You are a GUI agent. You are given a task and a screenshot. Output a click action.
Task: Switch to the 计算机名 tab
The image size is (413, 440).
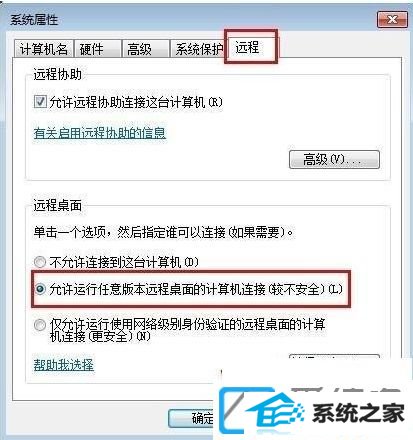point(44,49)
